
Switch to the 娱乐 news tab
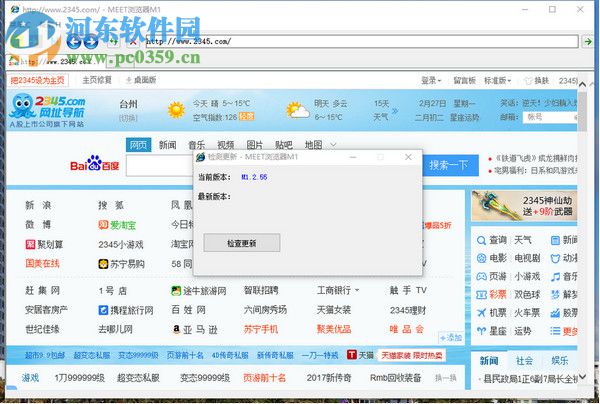(559, 360)
